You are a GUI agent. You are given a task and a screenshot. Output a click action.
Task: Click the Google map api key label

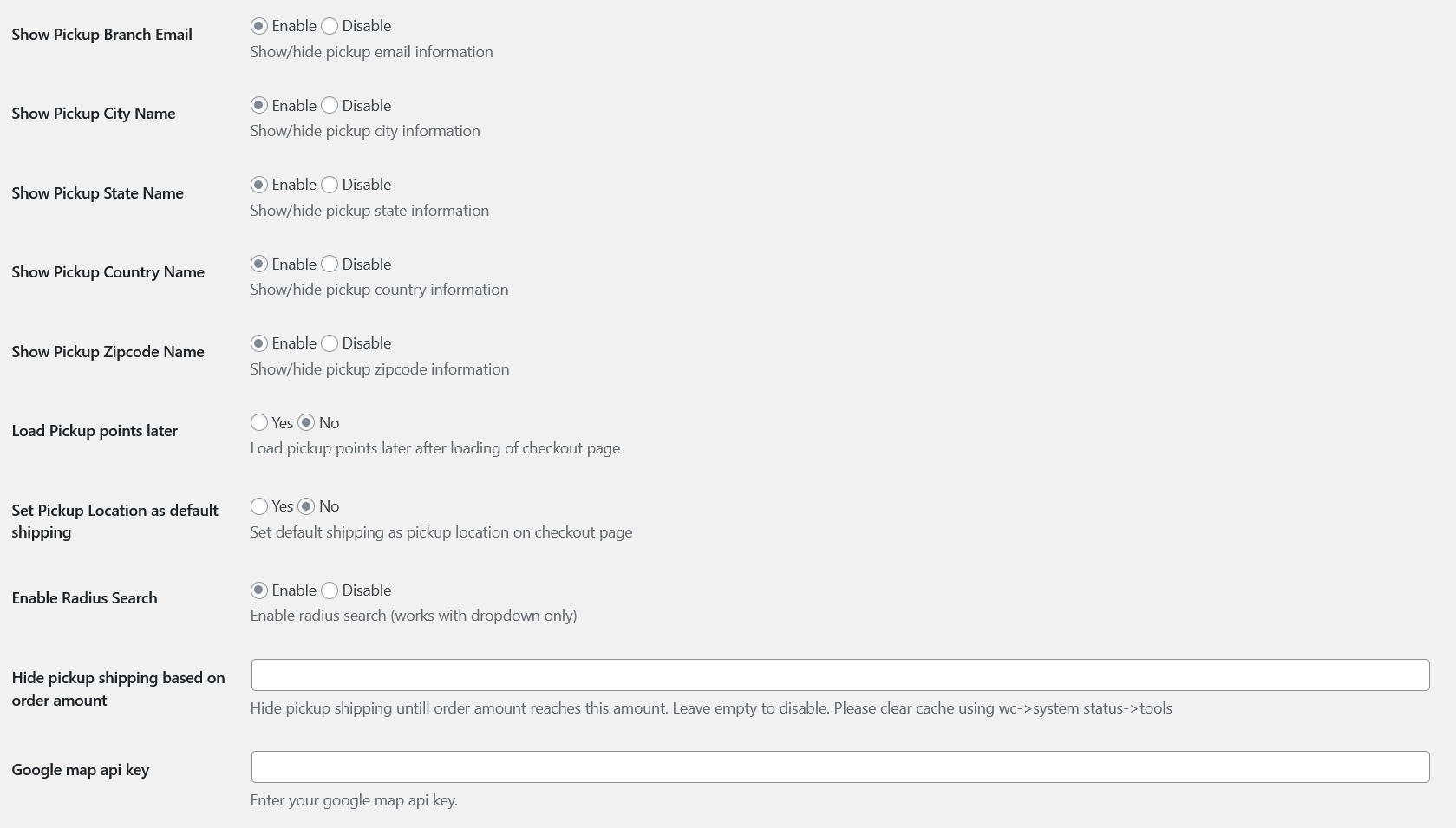[81, 770]
